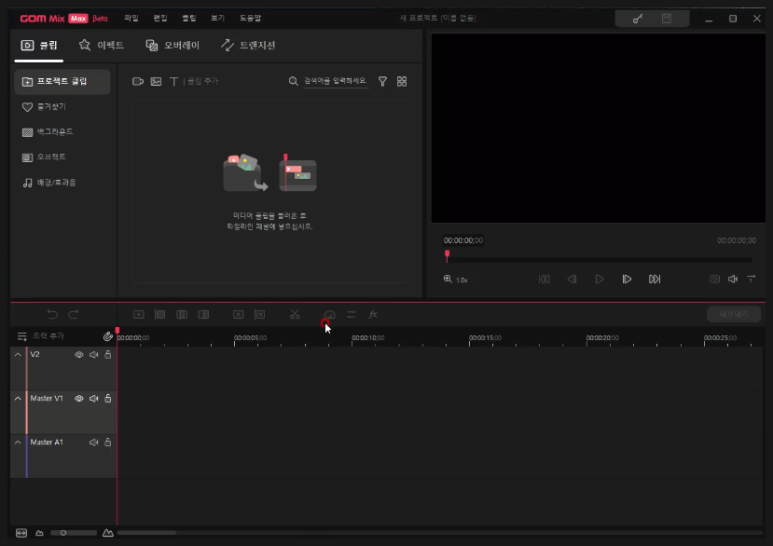Click the search magnifier icon
Image resolution: width=773 pixels, height=546 pixels.
293,81
